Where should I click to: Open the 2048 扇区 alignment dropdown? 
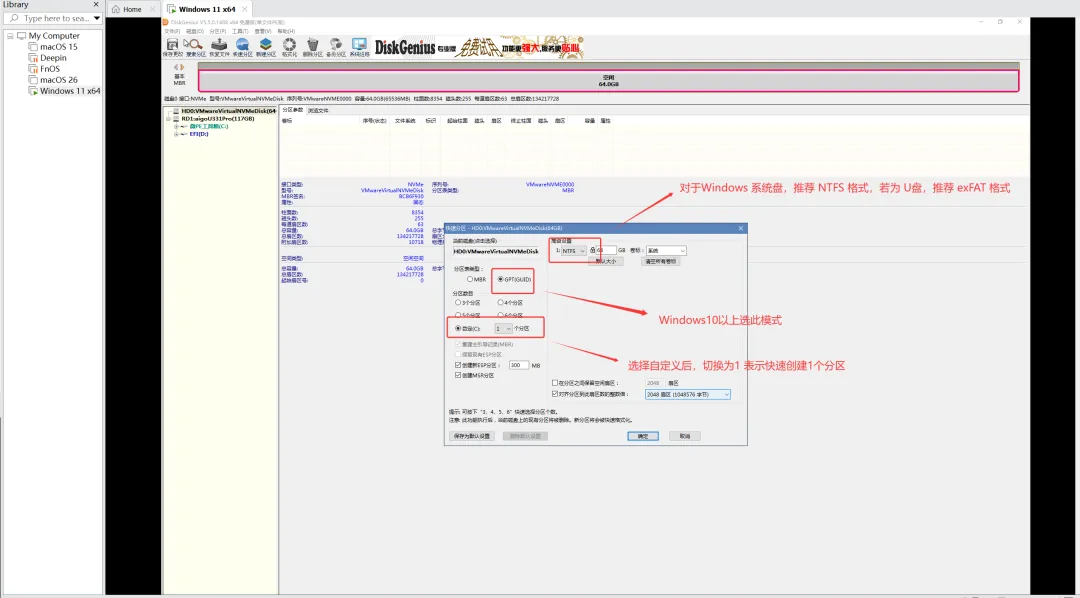687,395
